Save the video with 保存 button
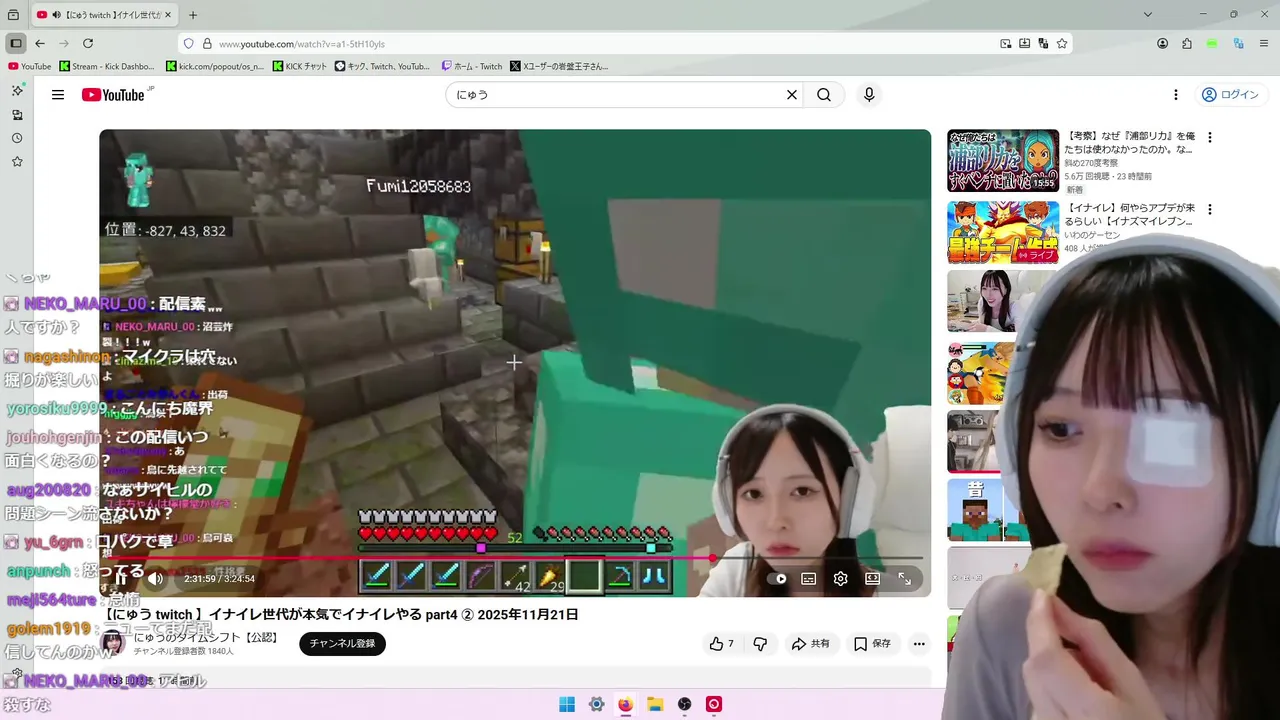 [x=872, y=644]
